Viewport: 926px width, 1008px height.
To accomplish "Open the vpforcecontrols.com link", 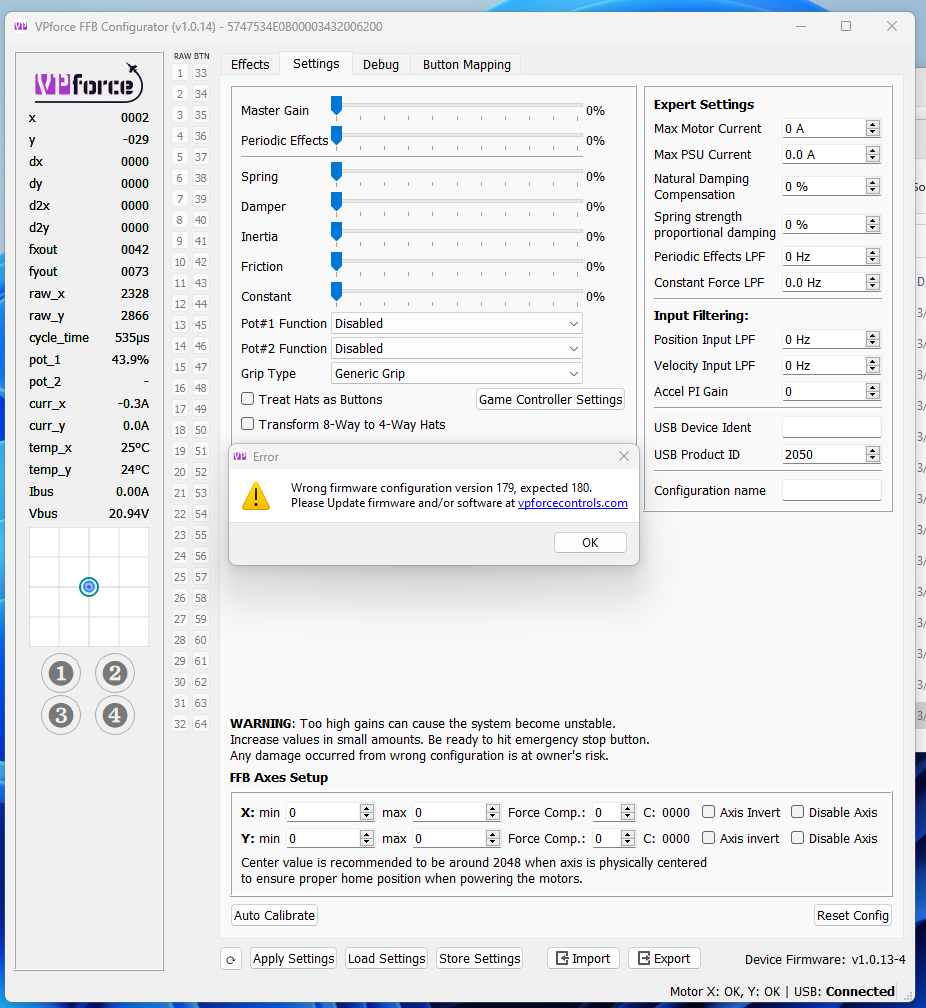I will tap(572, 503).
